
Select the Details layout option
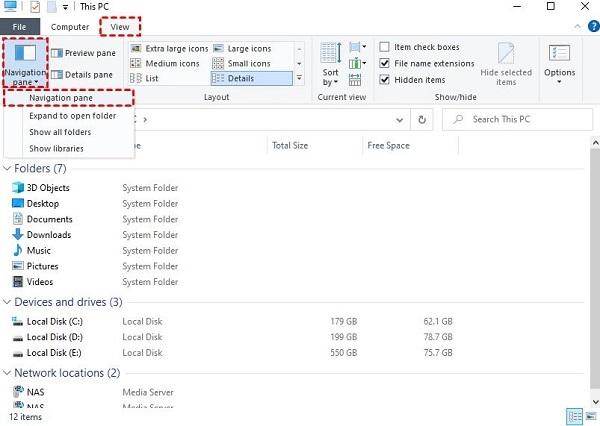[x=251, y=78]
